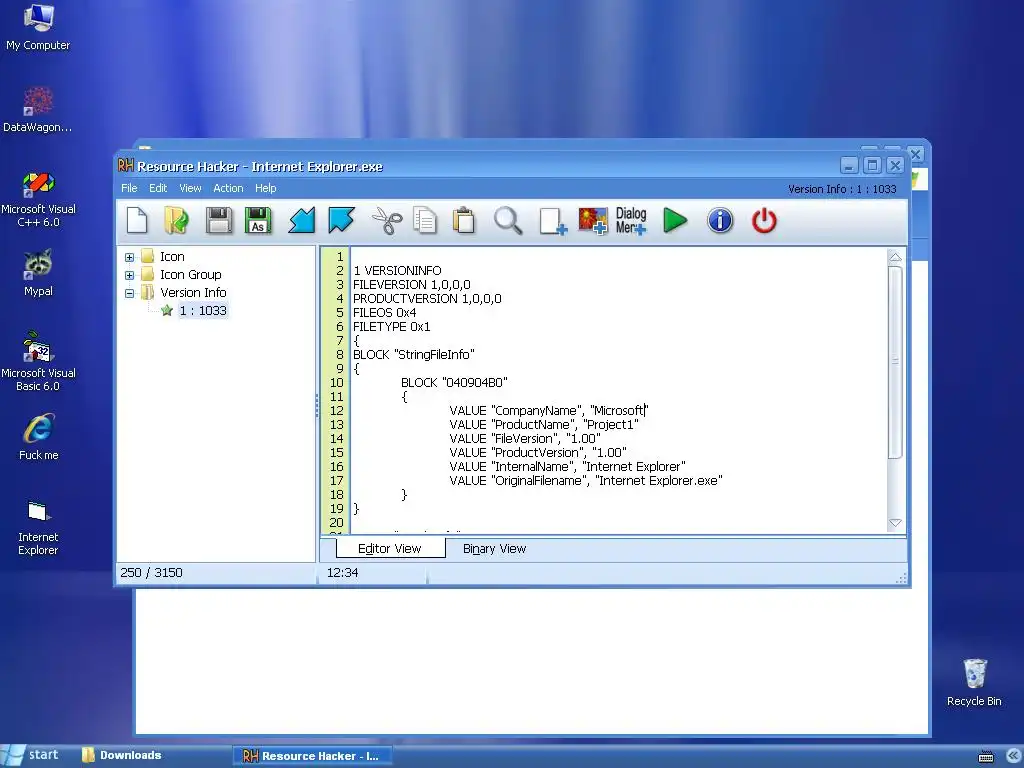1024x768 pixels.
Task: Expand the Icon tree folder
Action: (129, 257)
